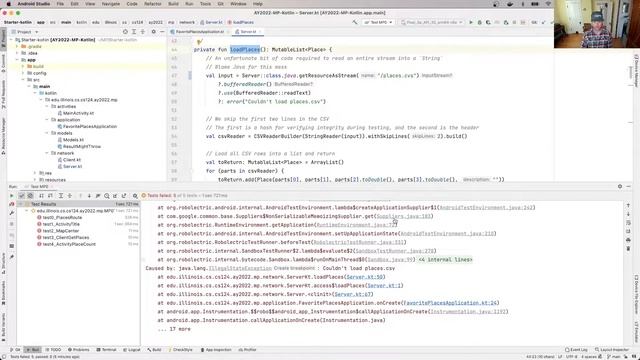The width and height of the screenshot is (640, 360).
Task: Open test history clock icon
Action: [x=107, y=196]
